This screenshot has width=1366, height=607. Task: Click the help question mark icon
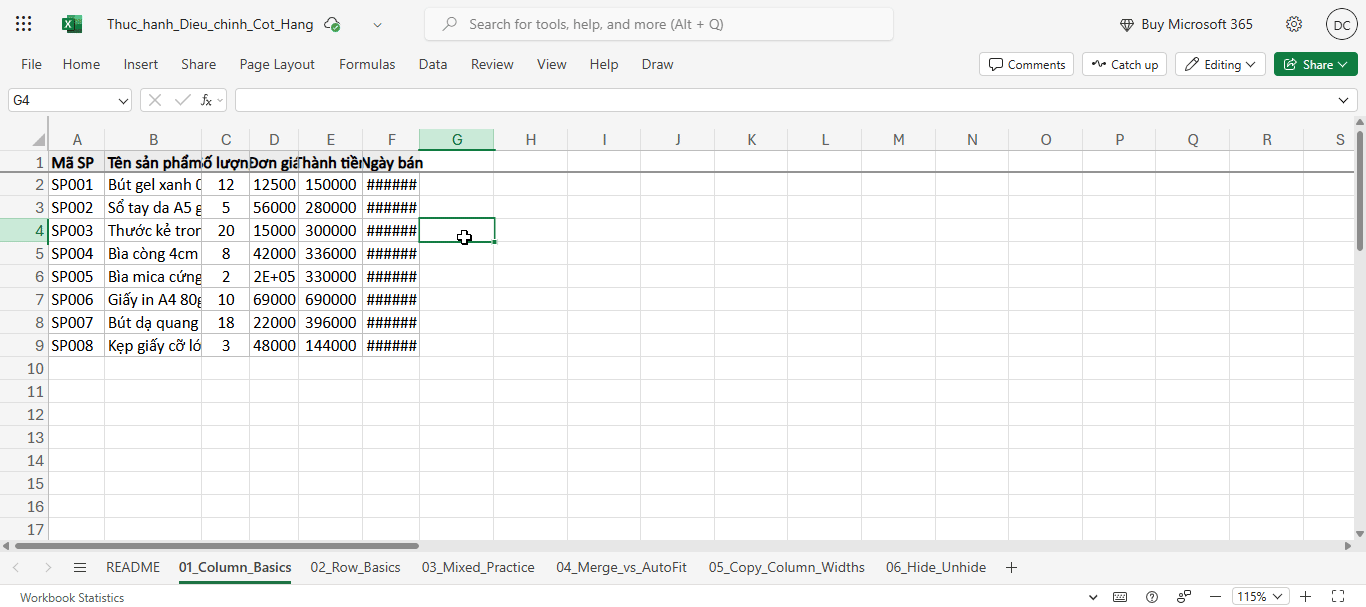point(1152,597)
